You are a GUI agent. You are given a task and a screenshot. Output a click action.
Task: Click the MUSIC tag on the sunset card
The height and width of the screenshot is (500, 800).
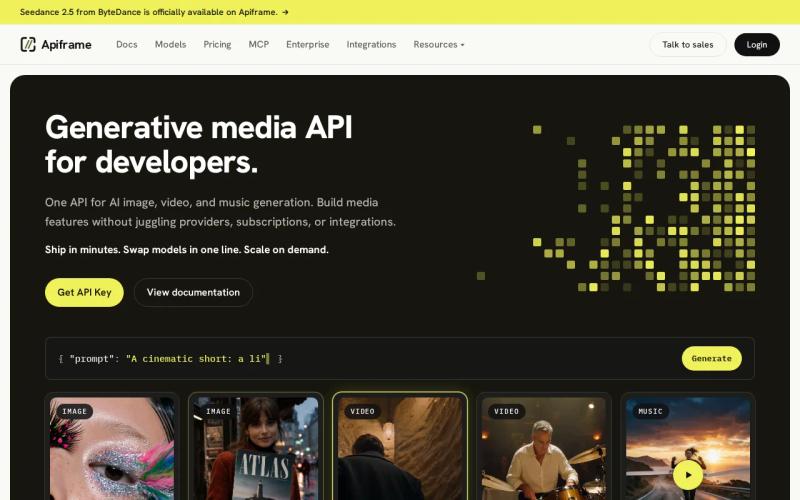pyautogui.click(x=651, y=411)
